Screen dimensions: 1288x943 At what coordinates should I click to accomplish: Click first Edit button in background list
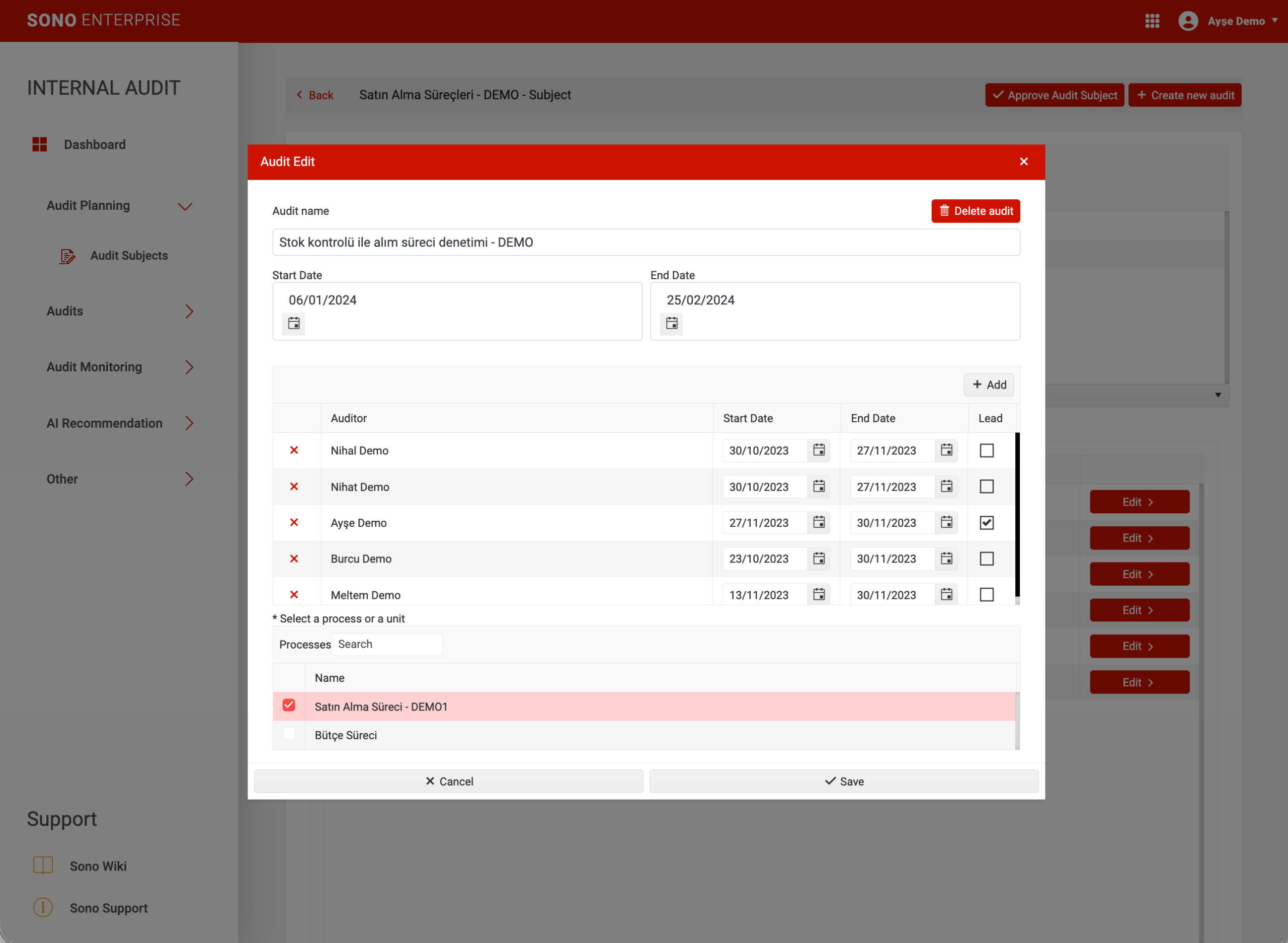point(1139,502)
